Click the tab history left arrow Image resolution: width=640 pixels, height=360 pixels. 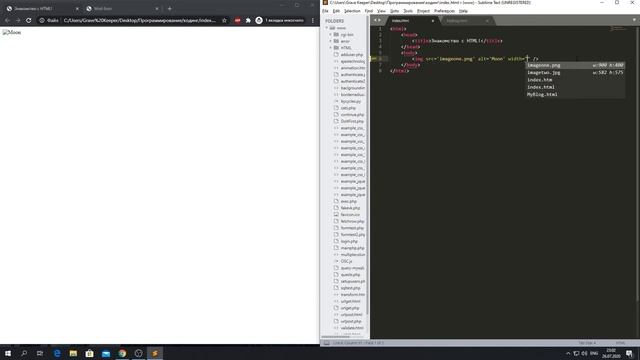pyautogui.click(x=375, y=20)
